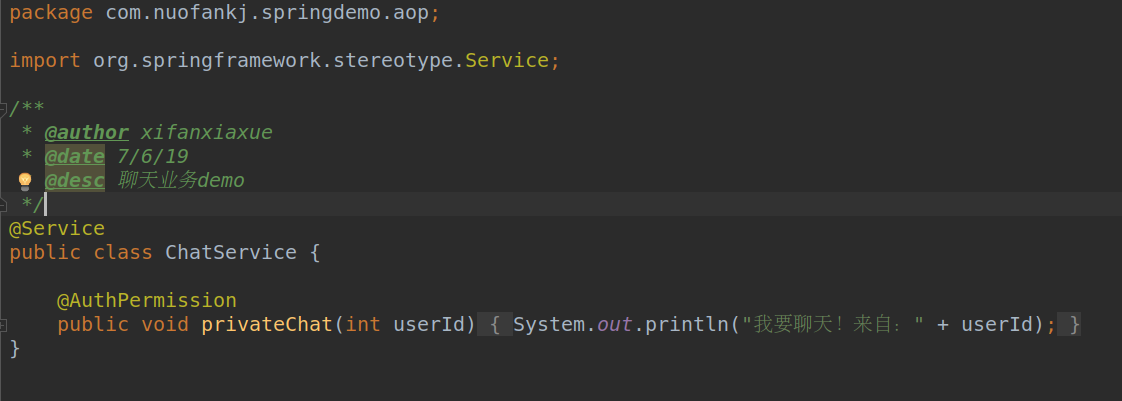Image resolution: width=1122 pixels, height=401 pixels.
Task: Click the italic out field reference
Action: coord(614,324)
